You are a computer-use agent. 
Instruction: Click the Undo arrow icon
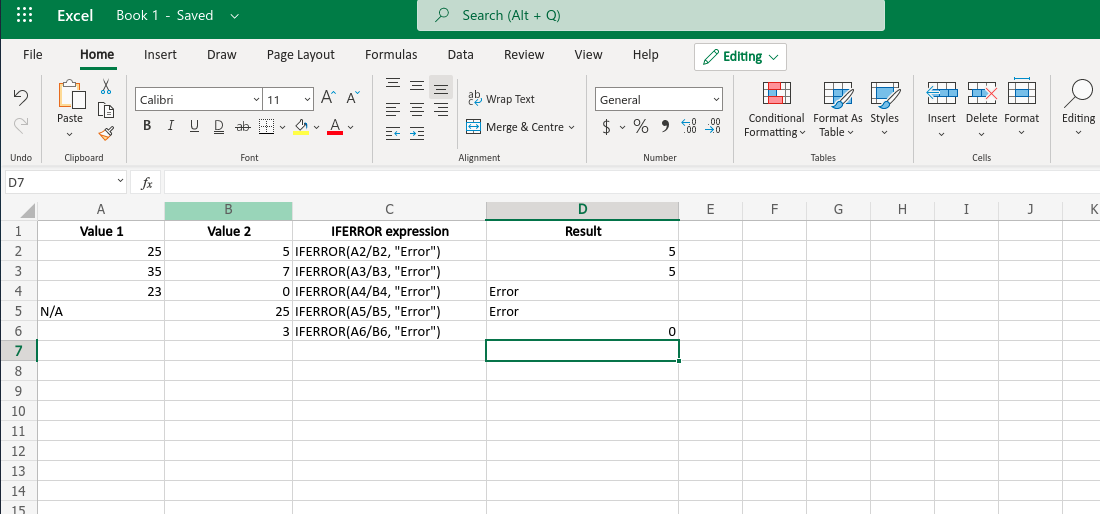(21, 96)
